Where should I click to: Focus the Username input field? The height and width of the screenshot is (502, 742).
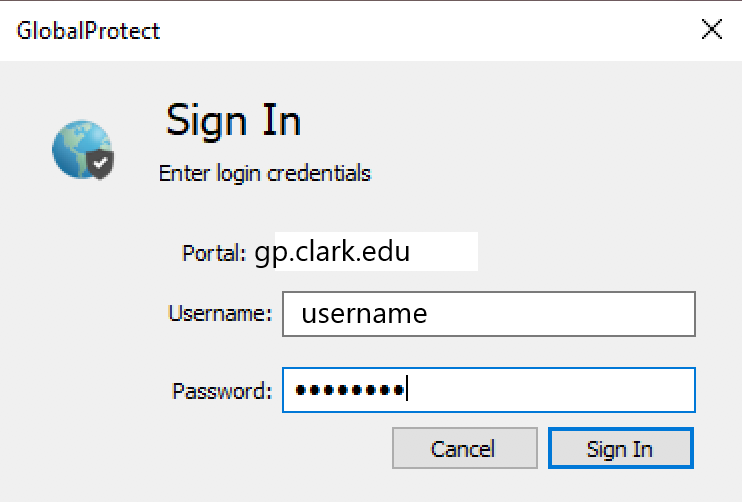coord(489,314)
